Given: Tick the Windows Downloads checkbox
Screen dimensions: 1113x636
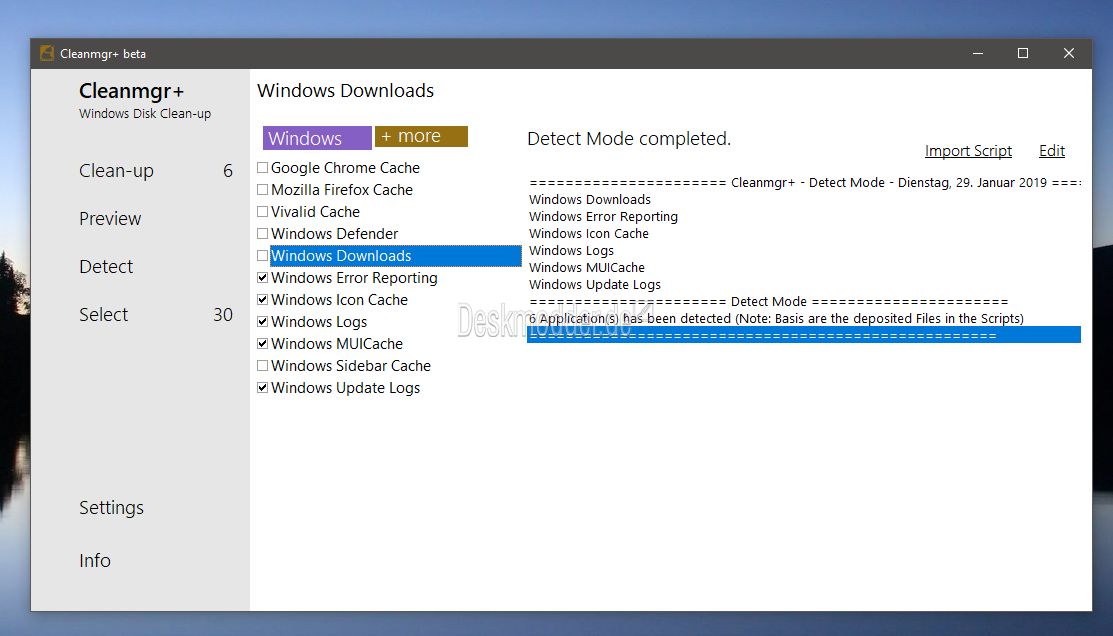Looking at the screenshot, I should 263,256.
